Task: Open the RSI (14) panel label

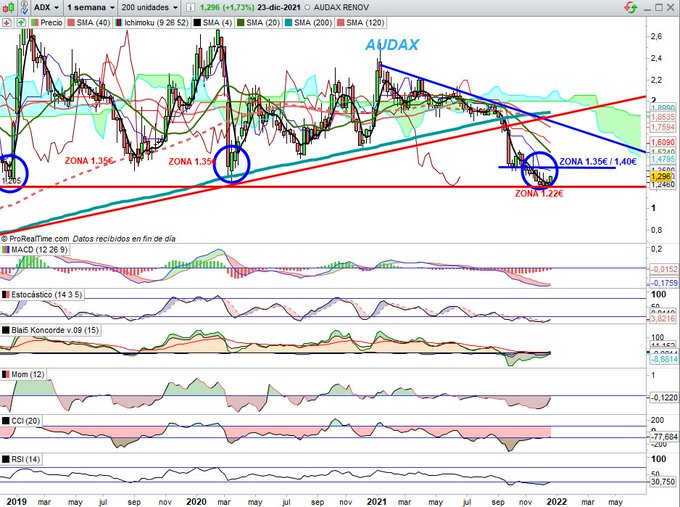Action: [x=21, y=459]
